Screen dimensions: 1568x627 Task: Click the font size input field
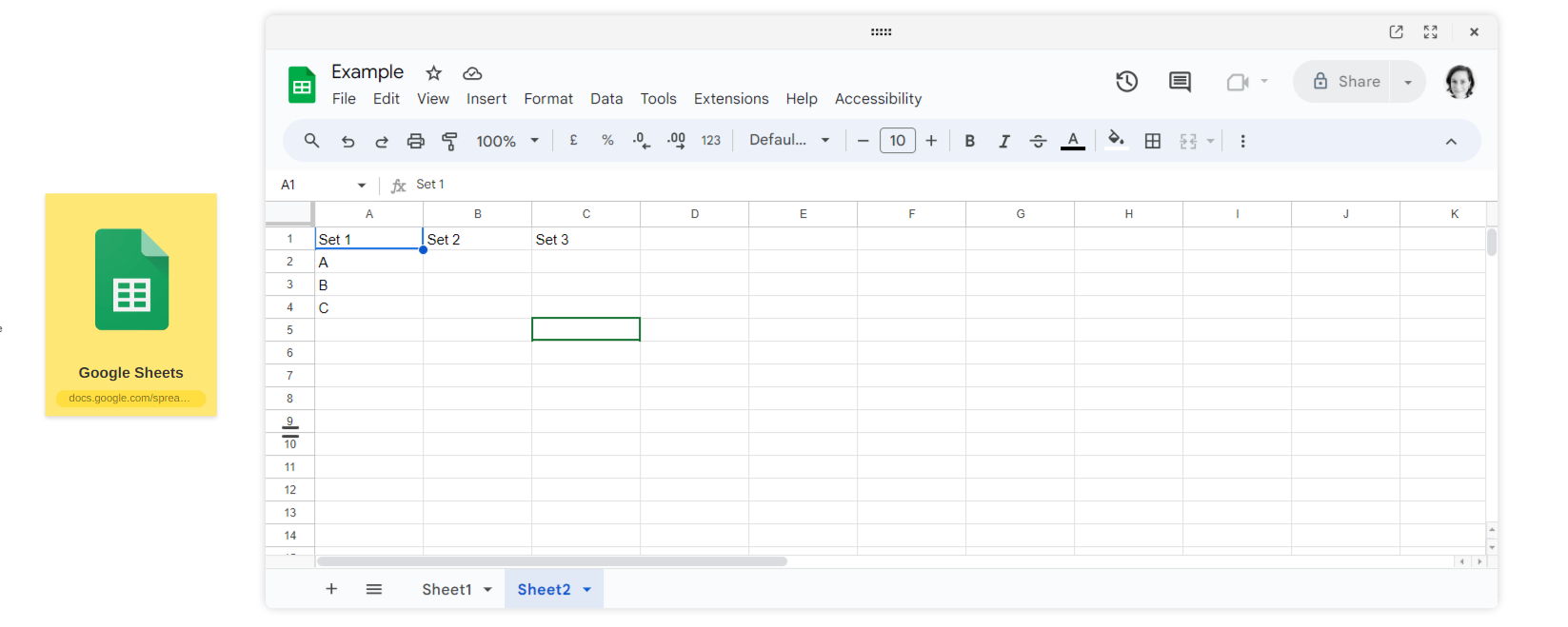point(897,141)
